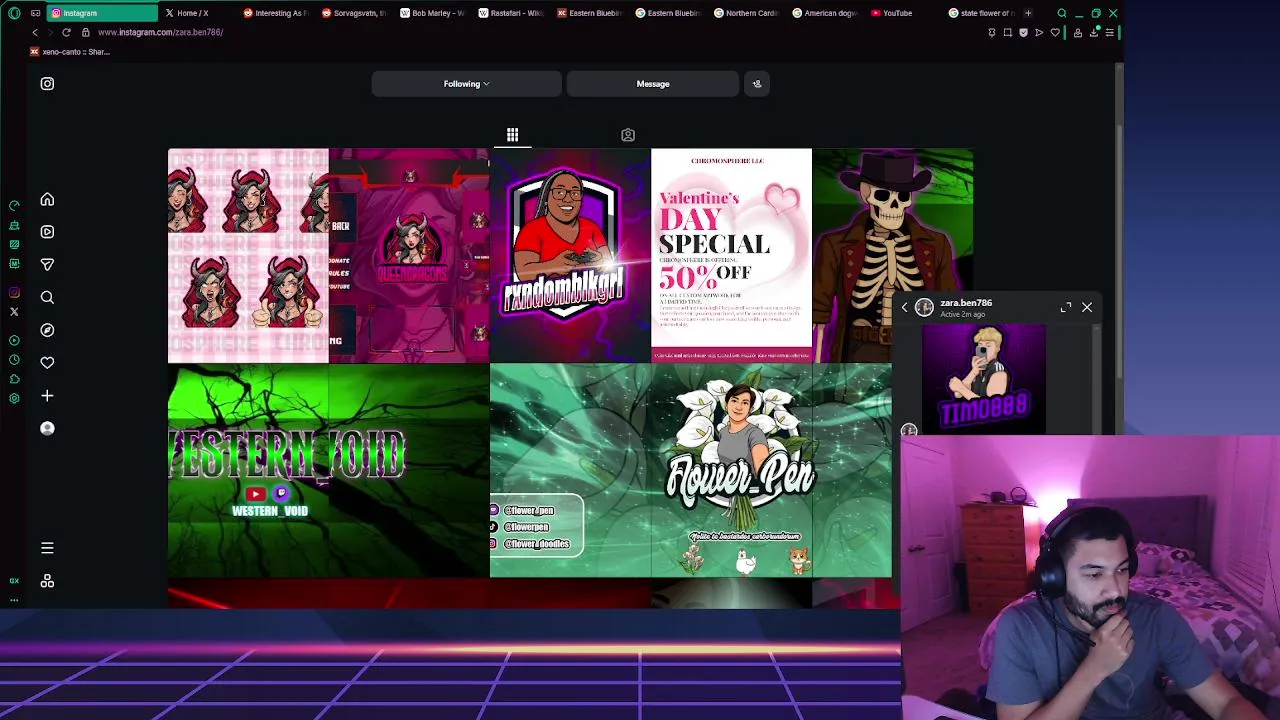Open Opera sidebar extensions cube icon
This screenshot has width=1280, height=720.
pyautogui.click(x=14, y=379)
